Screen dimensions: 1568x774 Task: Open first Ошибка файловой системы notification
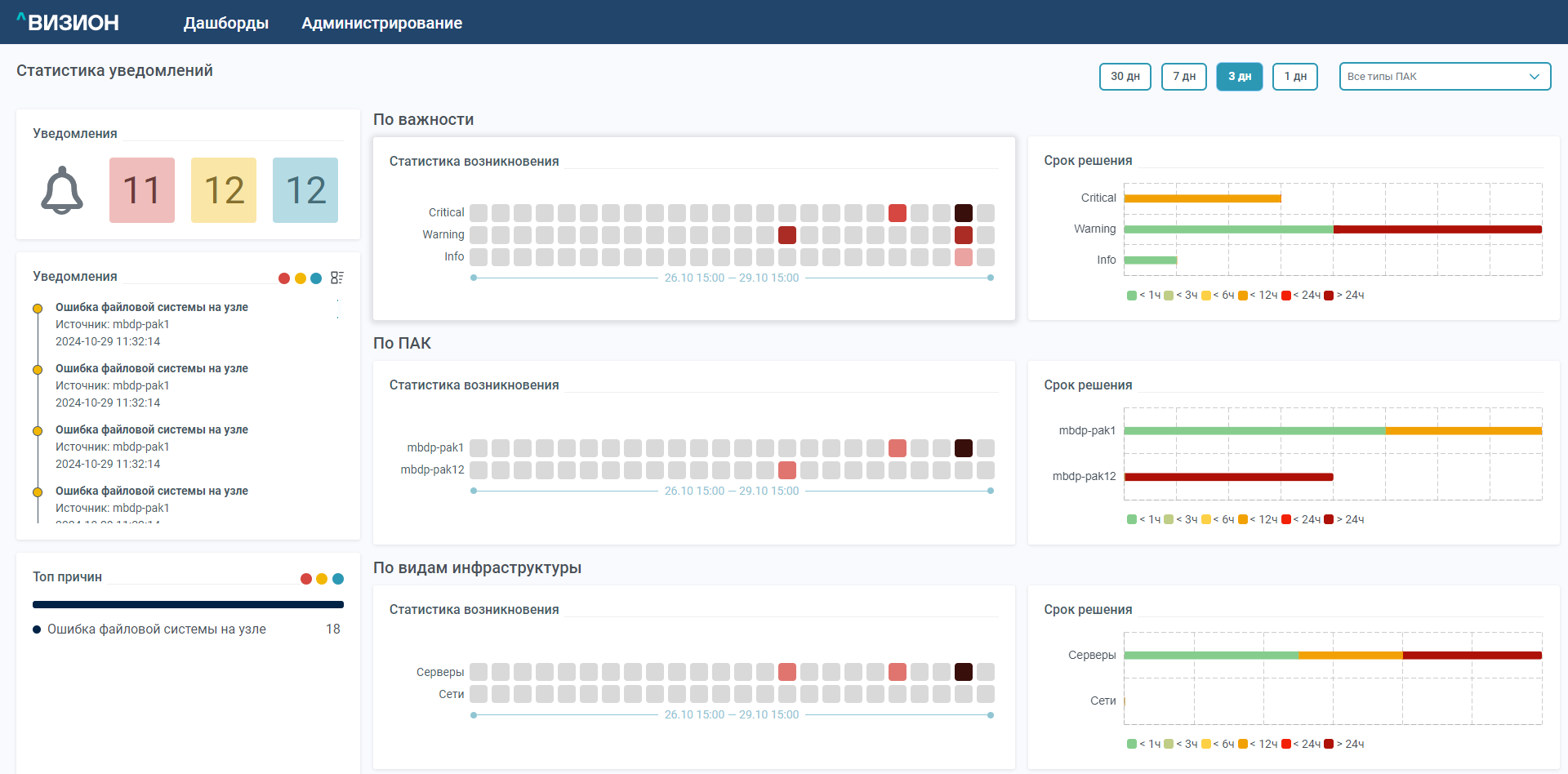pos(152,308)
